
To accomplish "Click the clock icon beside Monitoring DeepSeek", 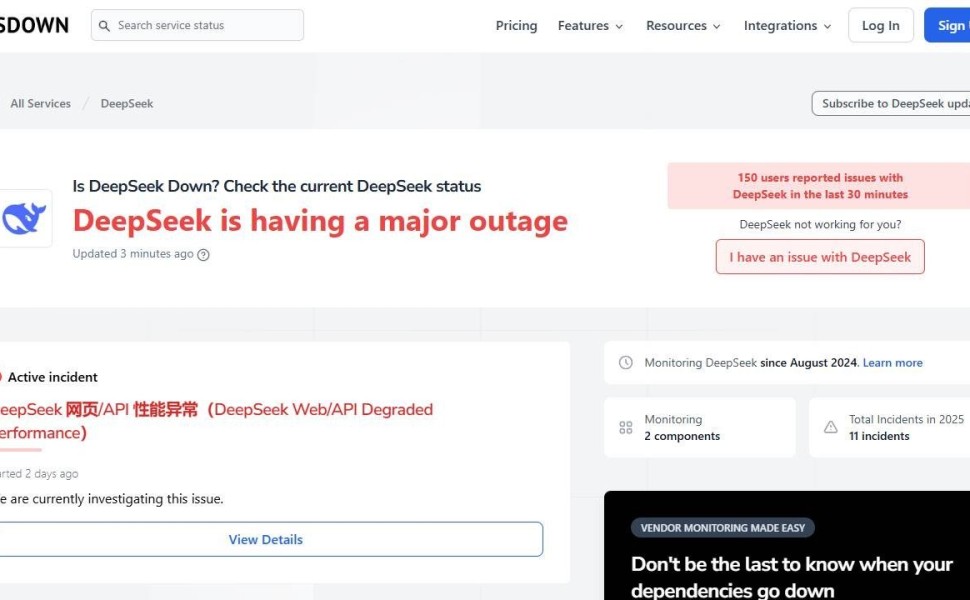I will click(625, 362).
